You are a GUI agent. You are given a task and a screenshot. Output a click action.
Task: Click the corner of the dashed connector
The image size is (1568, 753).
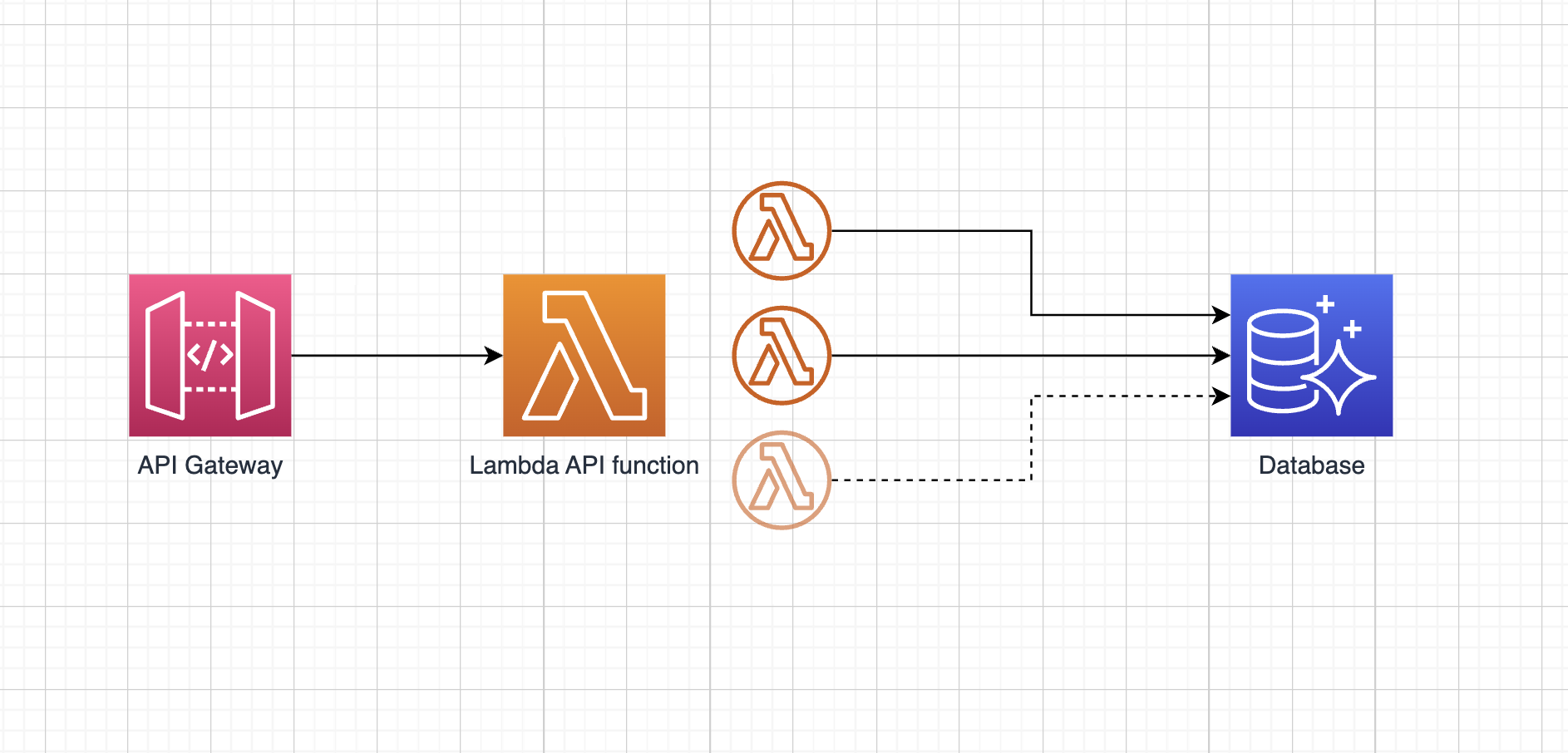coord(1031,480)
